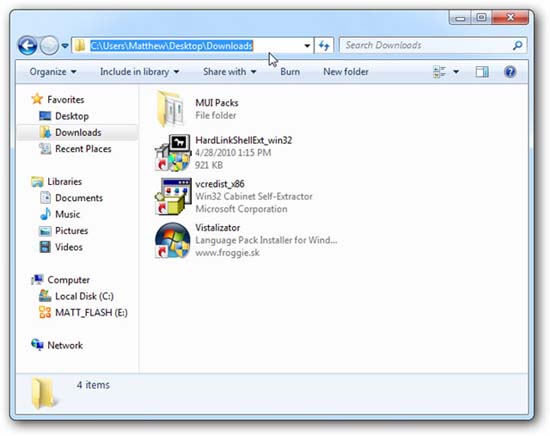This screenshot has width=550, height=436.
Task: Expand the Organize dropdown menu
Action: tap(53, 72)
